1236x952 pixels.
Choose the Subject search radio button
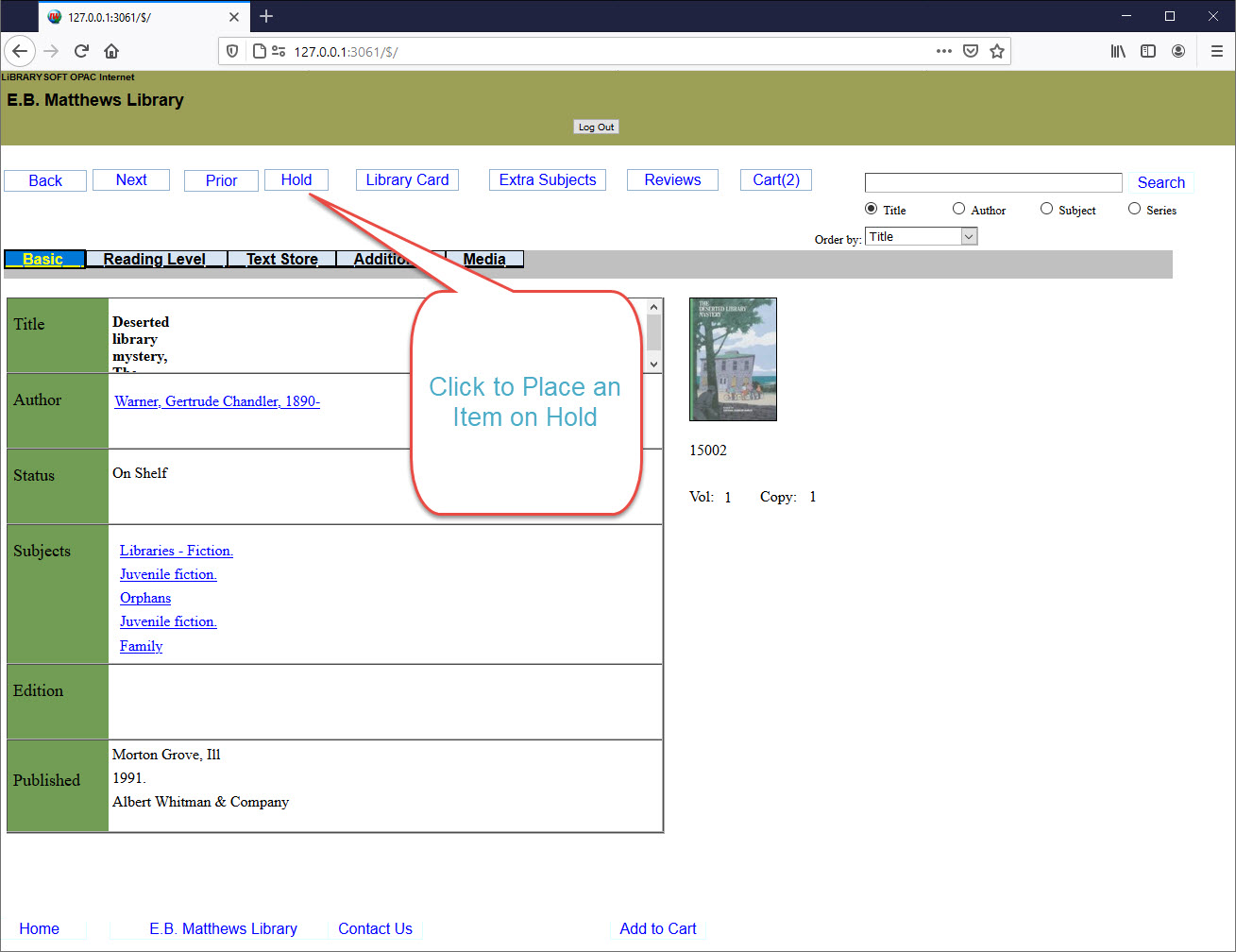pyautogui.click(x=1046, y=209)
